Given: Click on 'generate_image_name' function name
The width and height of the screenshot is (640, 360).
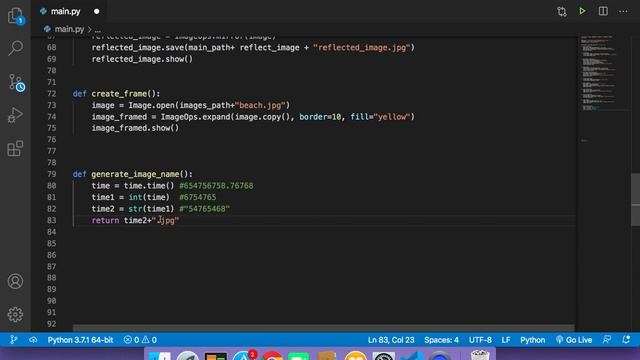Looking at the screenshot, I should click(135, 174).
